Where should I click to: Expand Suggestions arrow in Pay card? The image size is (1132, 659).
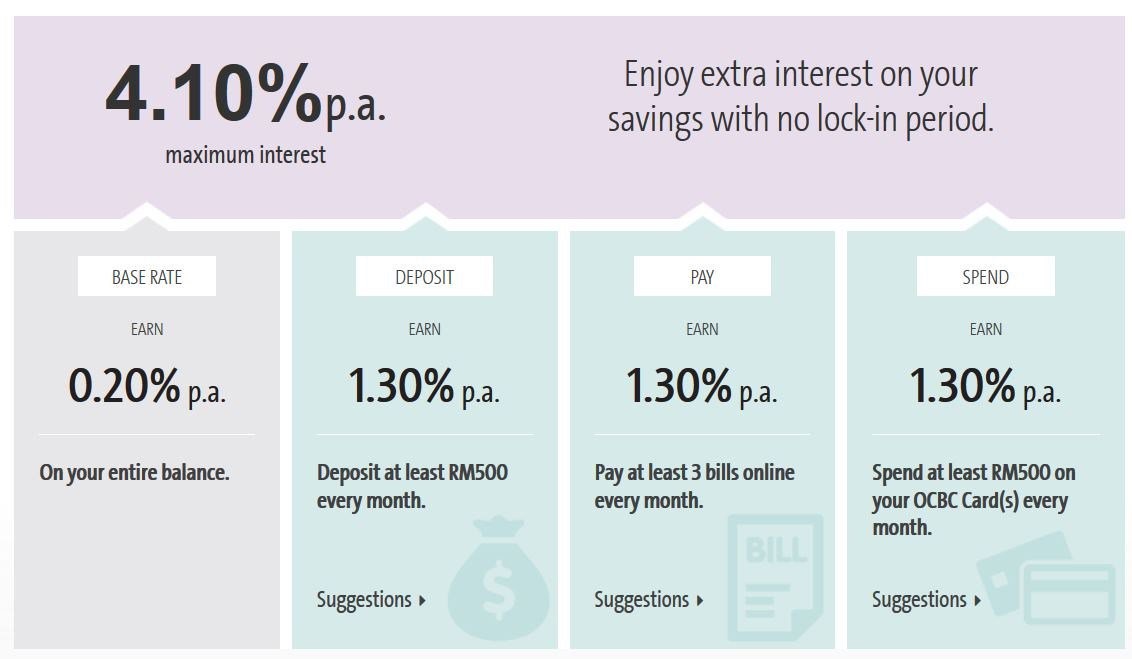tap(700, 601)
